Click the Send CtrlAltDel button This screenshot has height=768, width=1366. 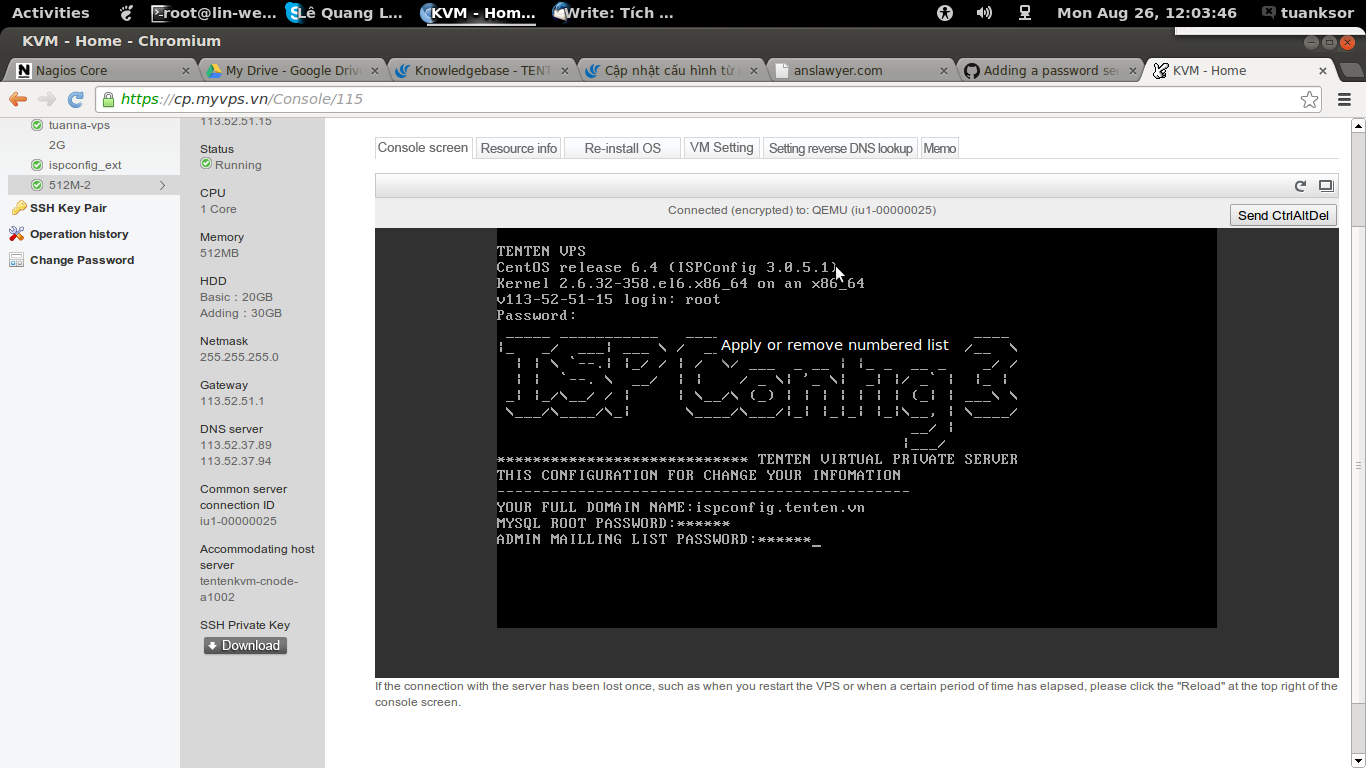pyautogui.click(x=1283, y=215)
